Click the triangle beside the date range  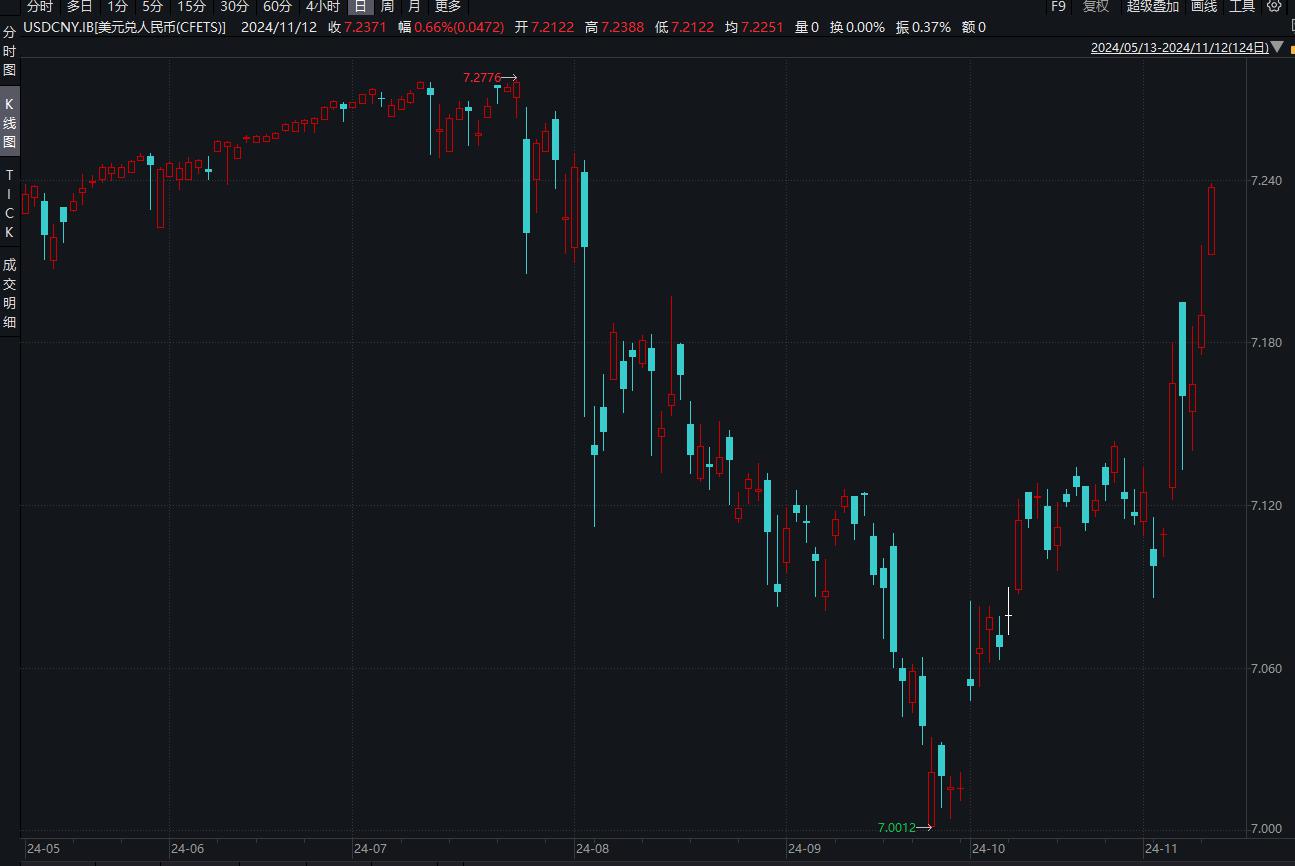click(x=1276, y=47)
